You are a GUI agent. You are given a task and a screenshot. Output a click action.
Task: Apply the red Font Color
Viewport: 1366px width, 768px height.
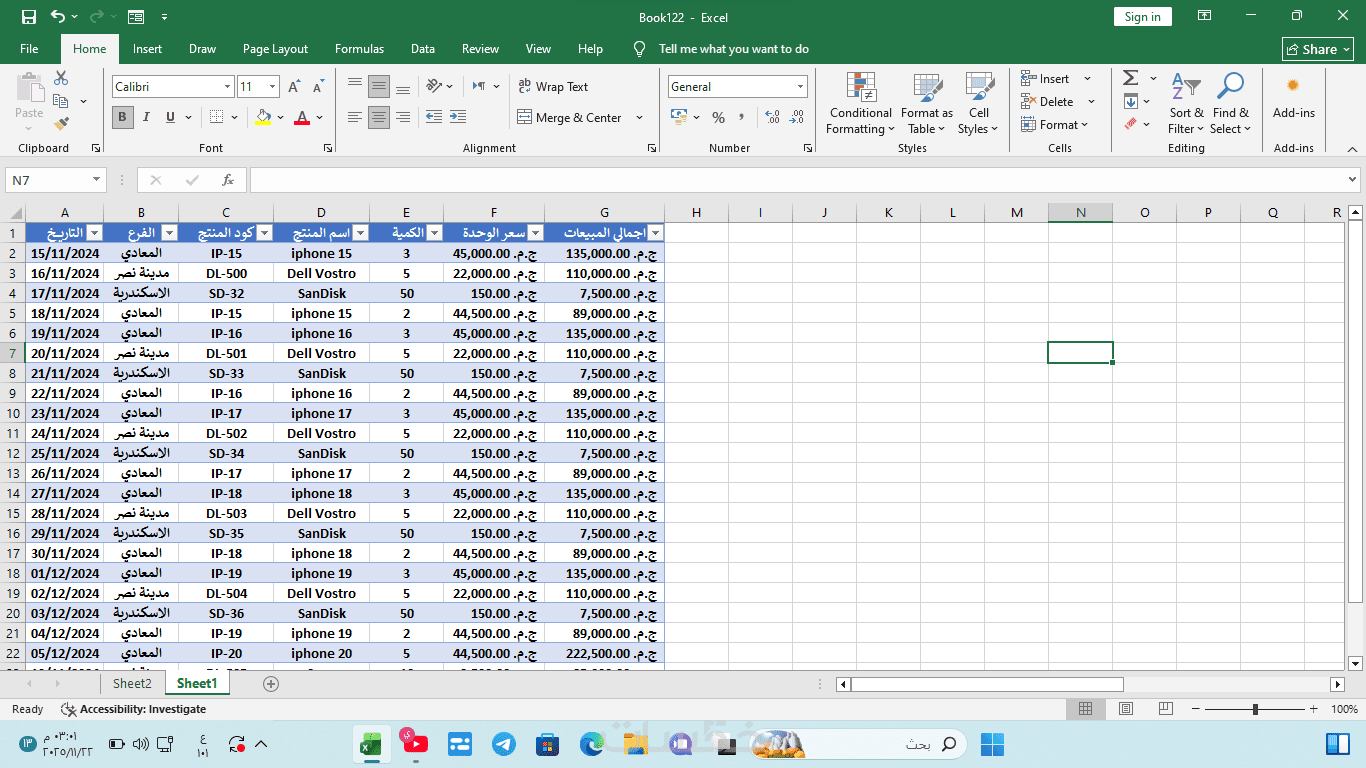[302, 117]
